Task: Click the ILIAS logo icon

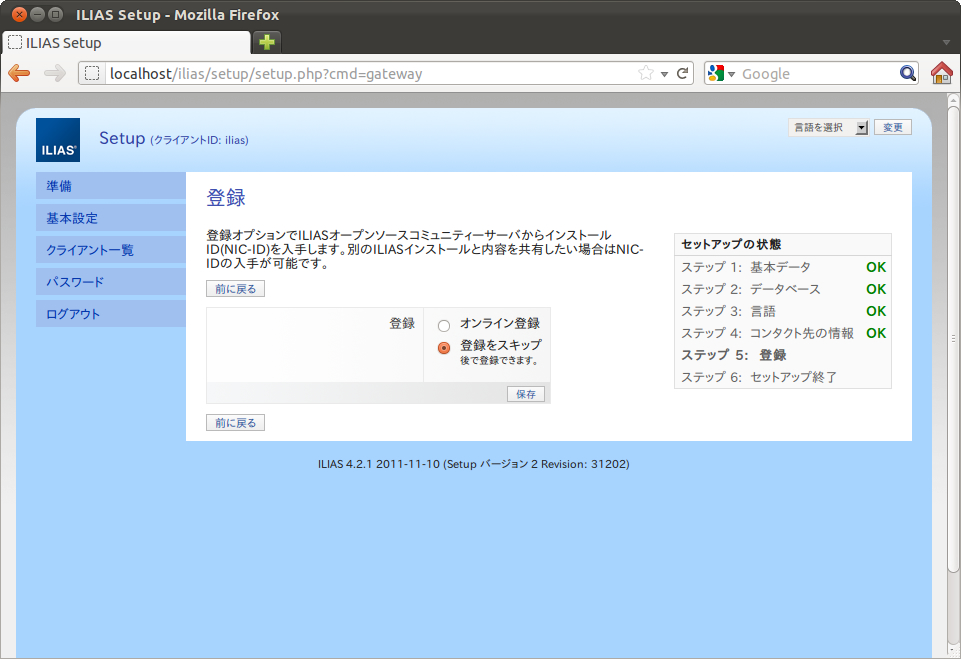Action: [x=58, y=140]
